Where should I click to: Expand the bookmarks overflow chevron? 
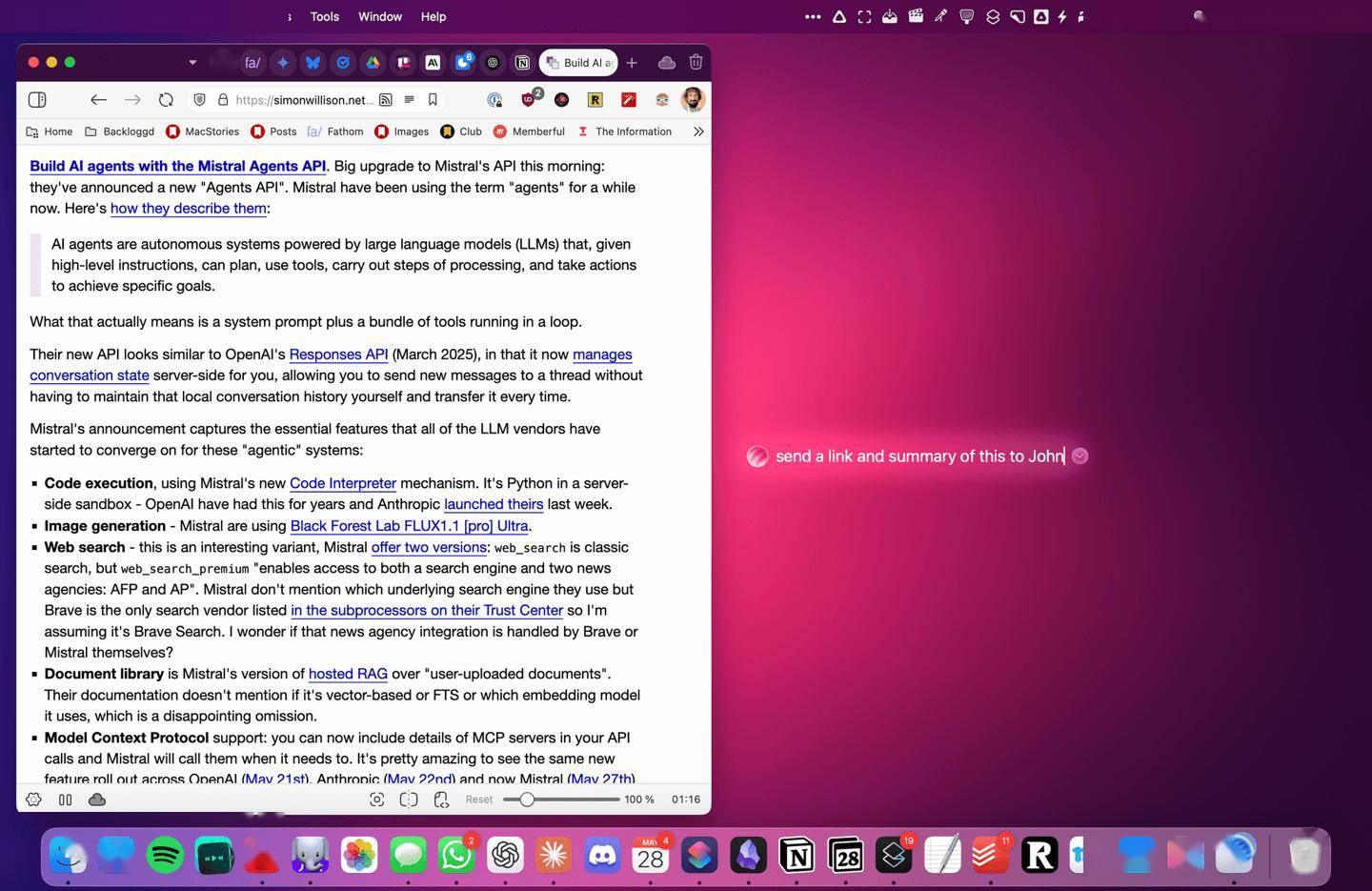pos(698,132)
